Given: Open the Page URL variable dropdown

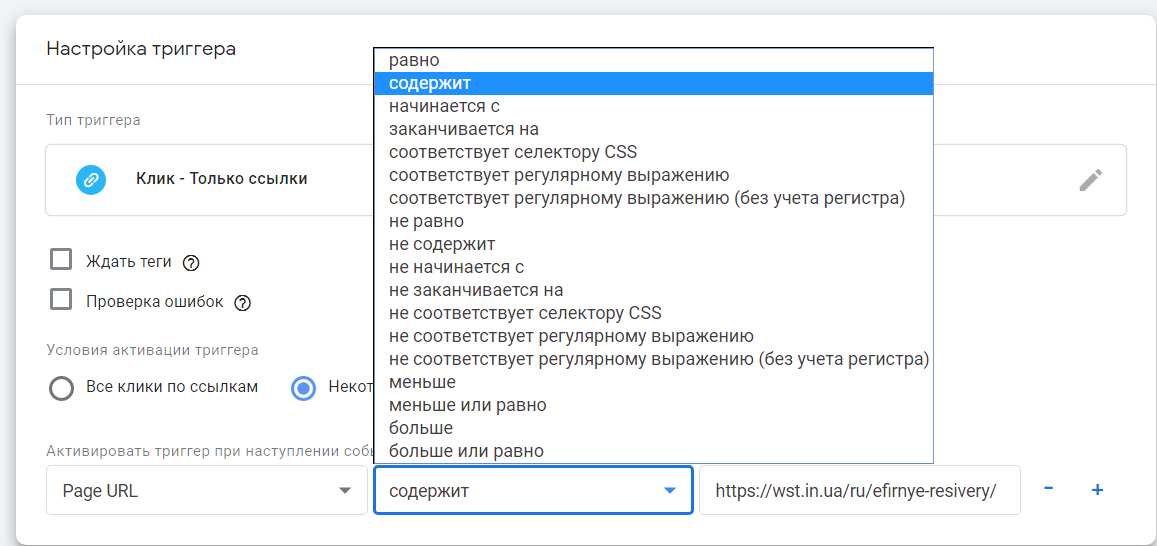Looking at the screenshot, I should pos(207,490).
